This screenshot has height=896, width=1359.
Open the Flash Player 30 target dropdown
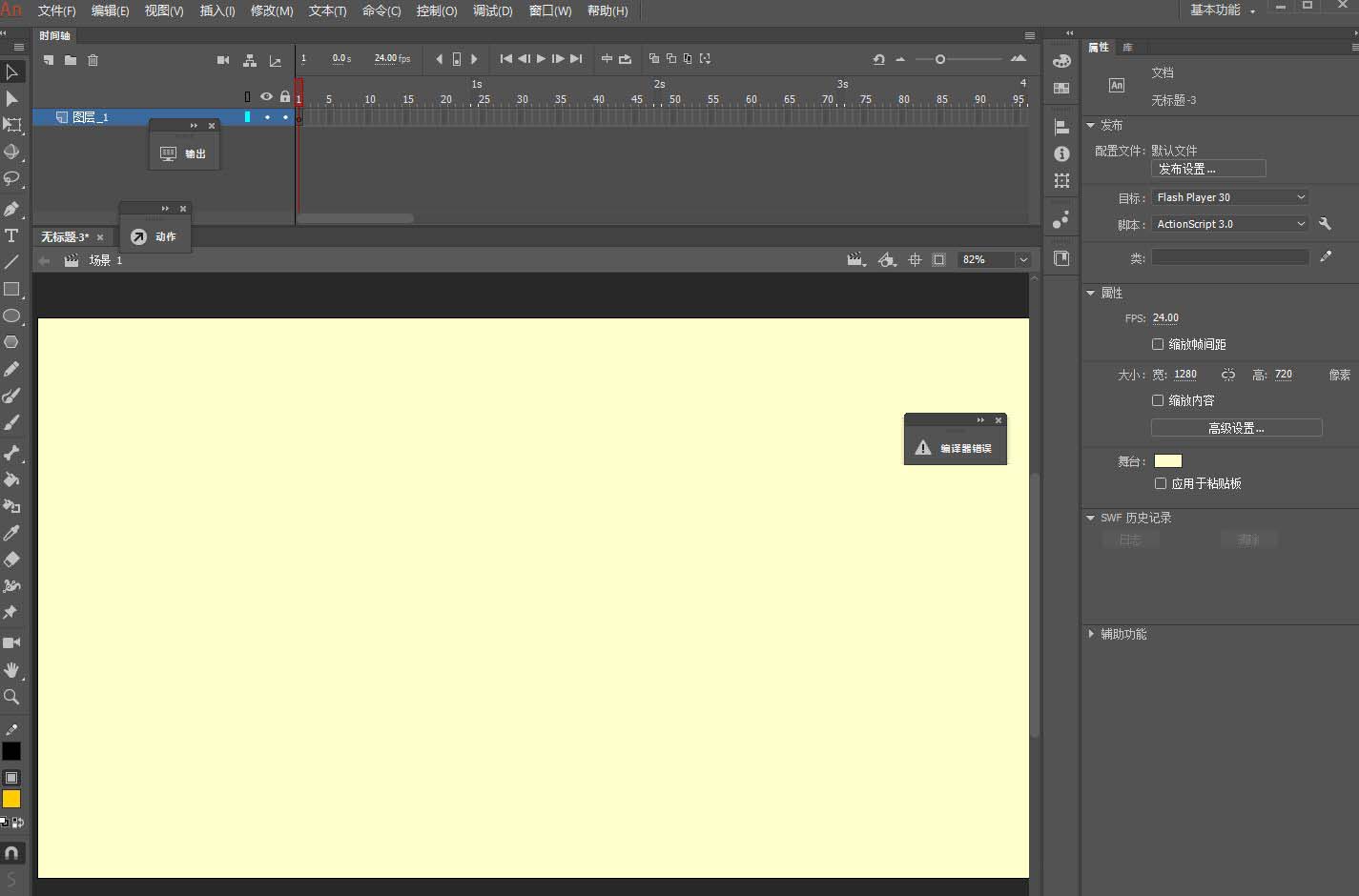(1230, 197)
